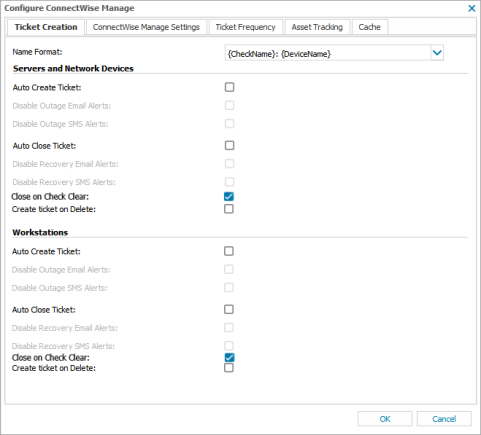Enable Auto Close Ticket for Servers and Network Devices
The image size is (481, 435).
coord(229,146)
